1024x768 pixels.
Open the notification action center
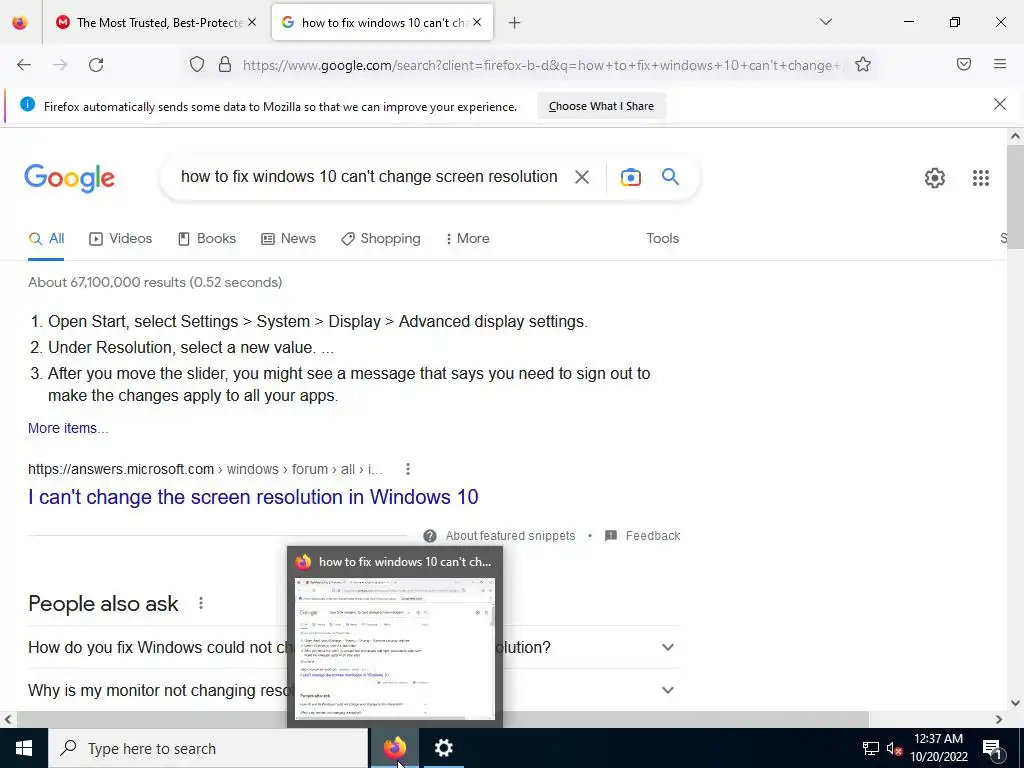992,749
